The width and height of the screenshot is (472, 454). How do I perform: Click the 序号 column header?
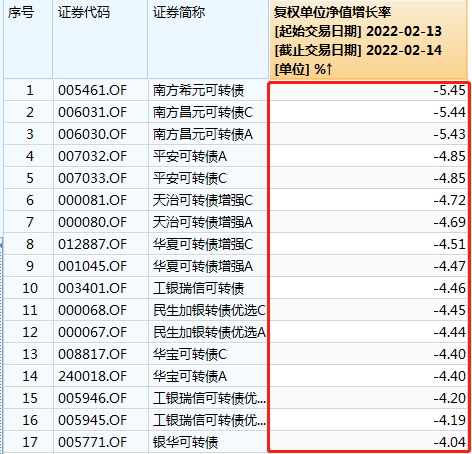coord(21,13)
